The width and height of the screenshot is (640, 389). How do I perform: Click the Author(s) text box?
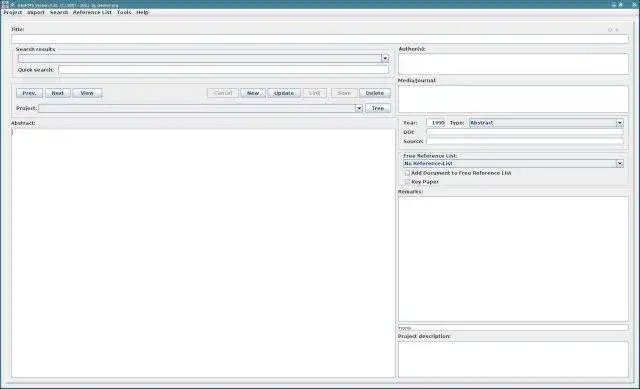[x=513, y=64]
